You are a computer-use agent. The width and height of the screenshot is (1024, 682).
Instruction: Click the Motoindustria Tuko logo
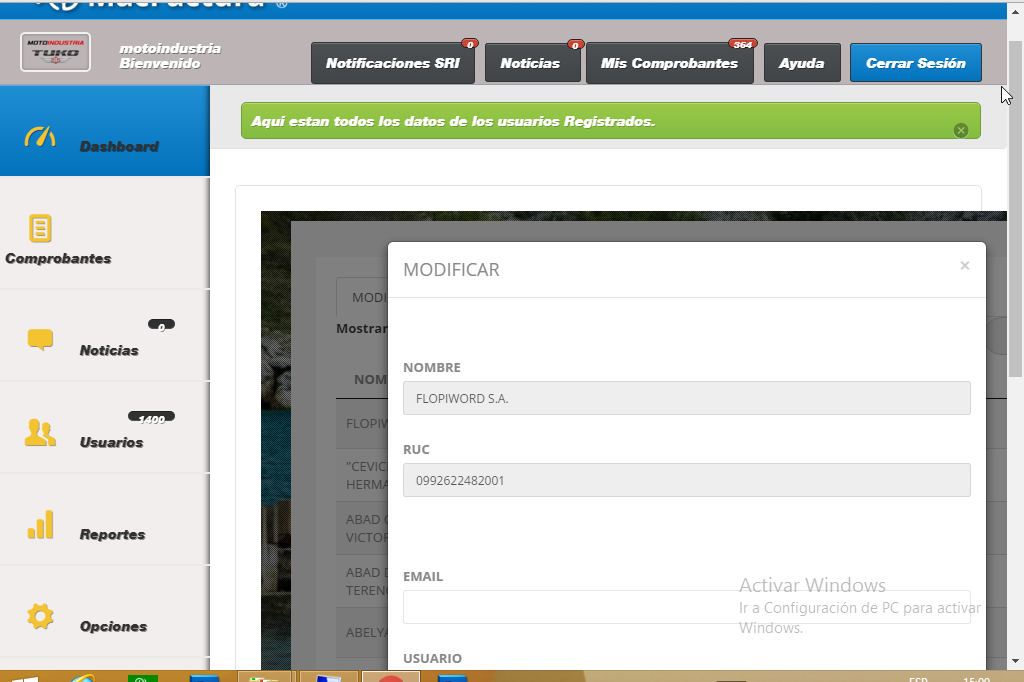tap(56, 52)
